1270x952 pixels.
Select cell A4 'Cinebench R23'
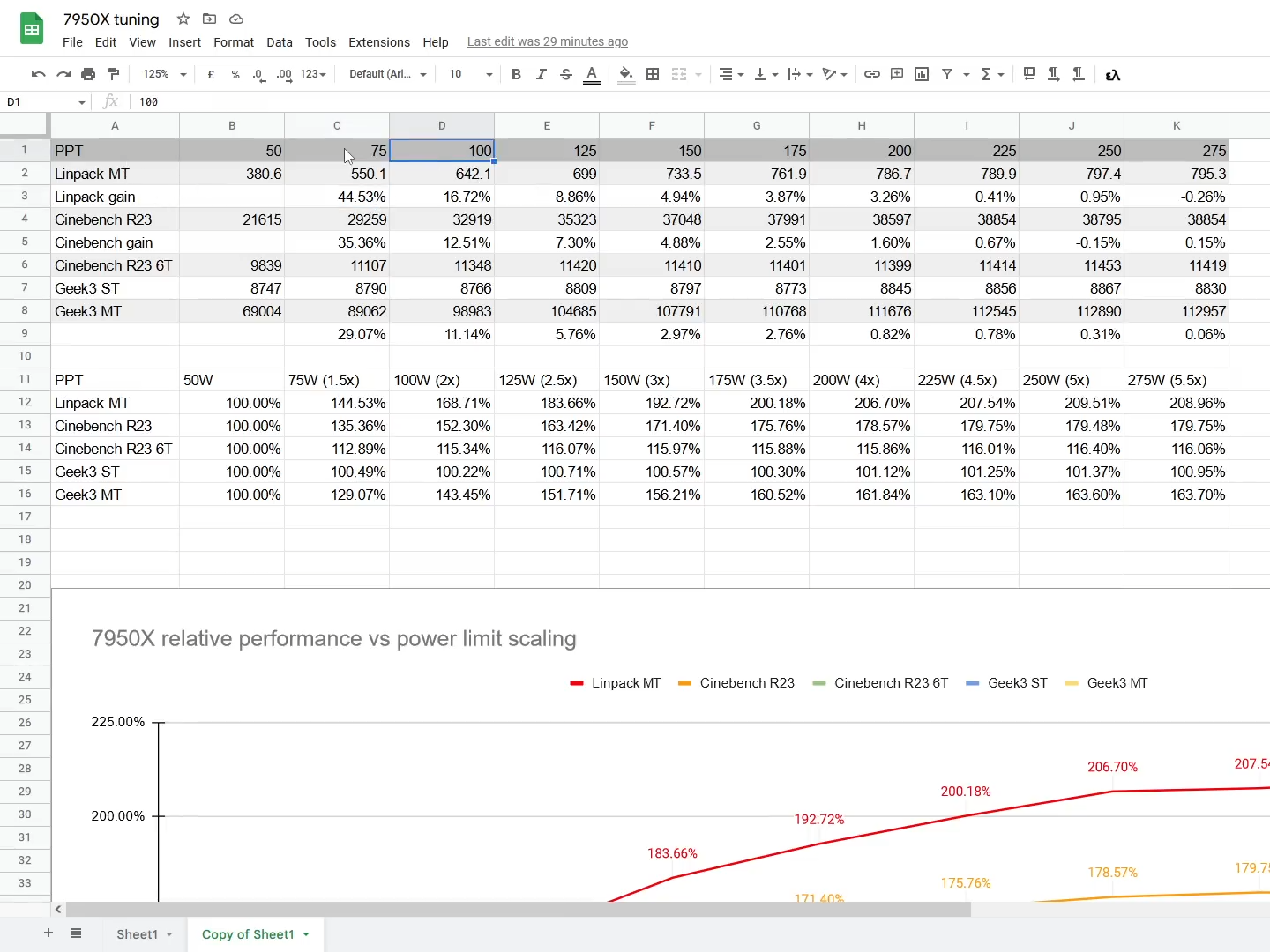point(116,219)
